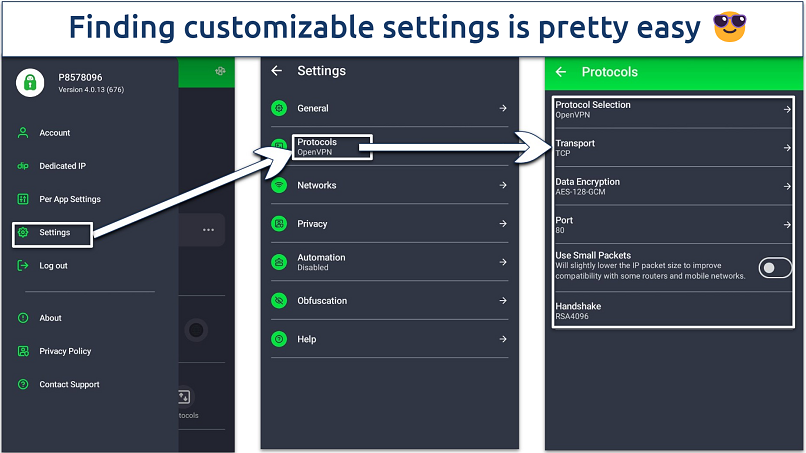Click Contact Support in the side menu
Screen dimensions: 806x453
(x=69, y=384)
